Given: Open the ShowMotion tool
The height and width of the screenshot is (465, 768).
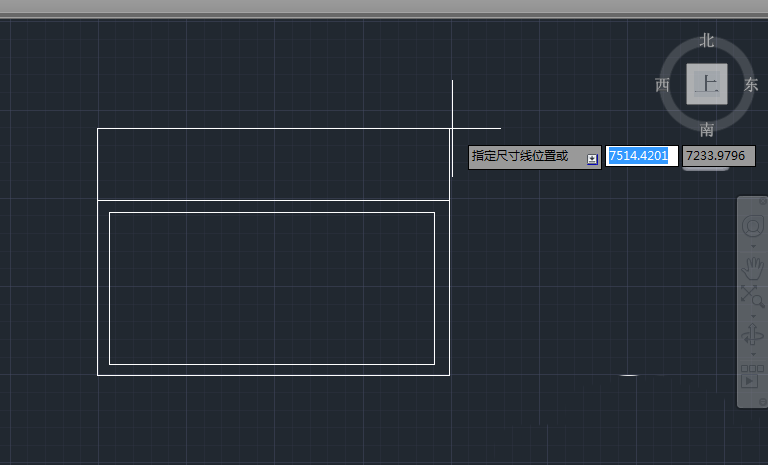Looking at the screenshot, I should coord(752,376).
